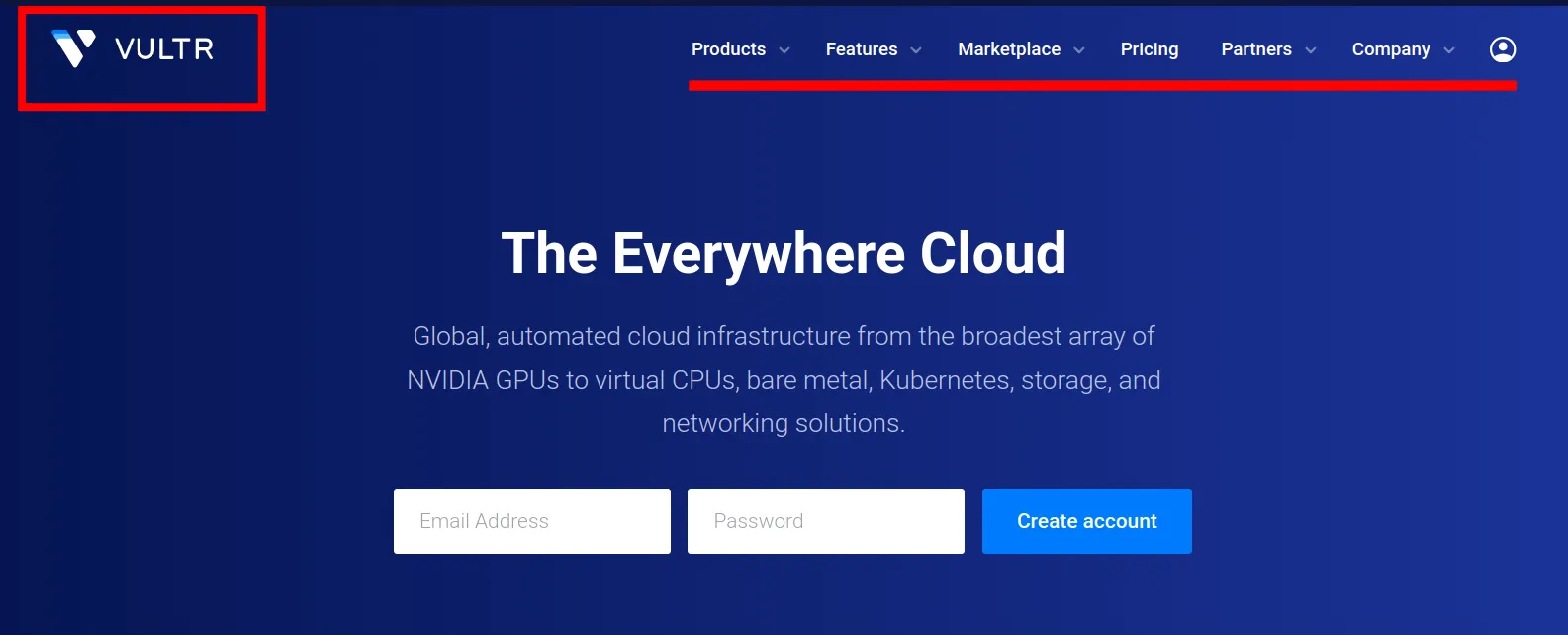Go to the Pricing page
Screen dimensions: 1568x635
[x=1150, y=49]
